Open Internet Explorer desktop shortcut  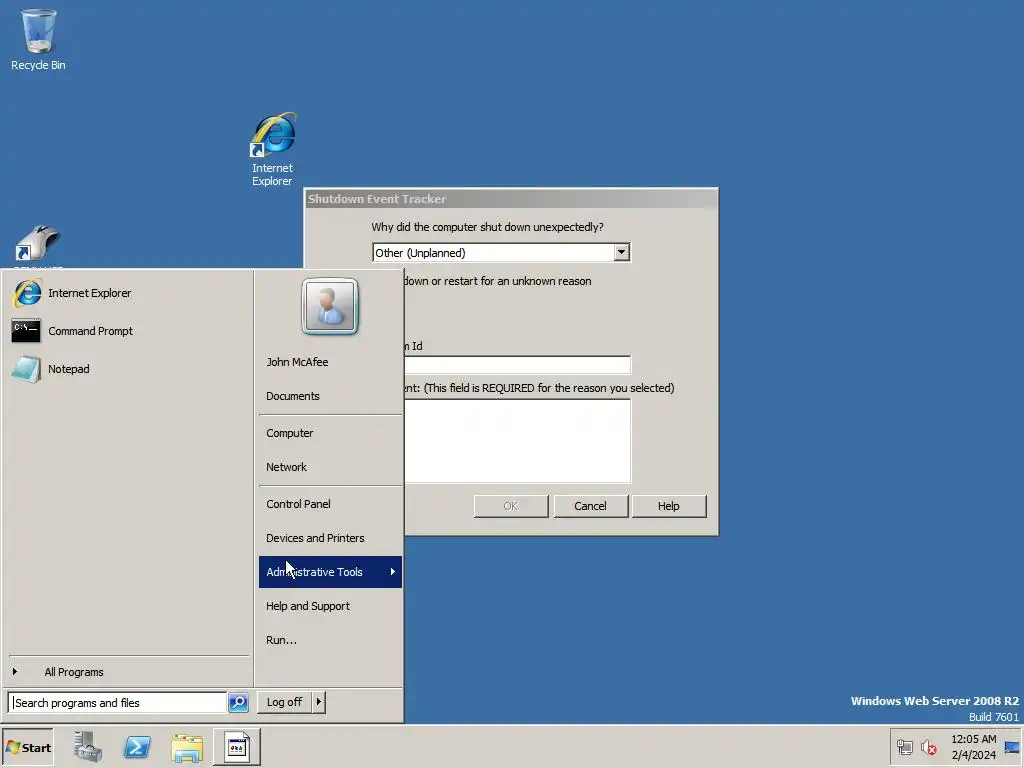pos(272,150)
